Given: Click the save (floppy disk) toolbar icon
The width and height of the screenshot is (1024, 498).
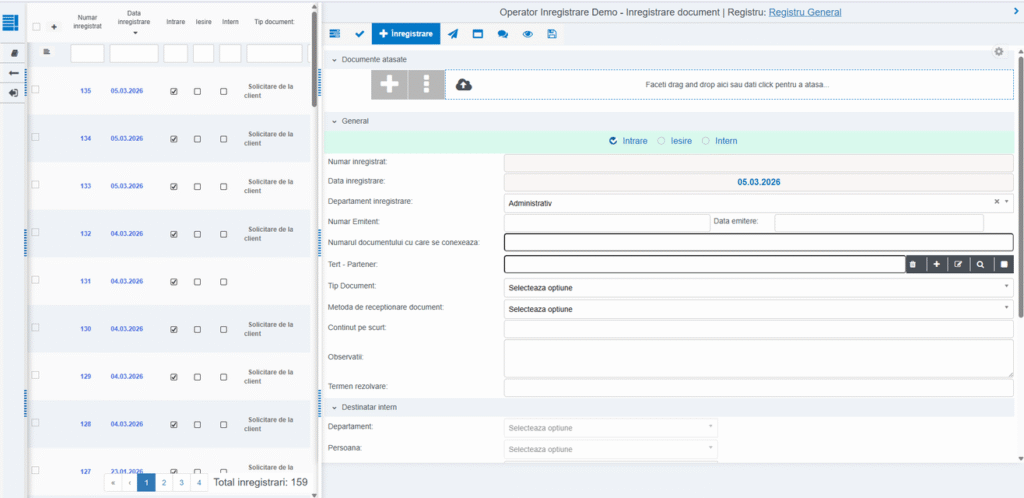Looking at the screenshot, I should (x=550, y=34).
